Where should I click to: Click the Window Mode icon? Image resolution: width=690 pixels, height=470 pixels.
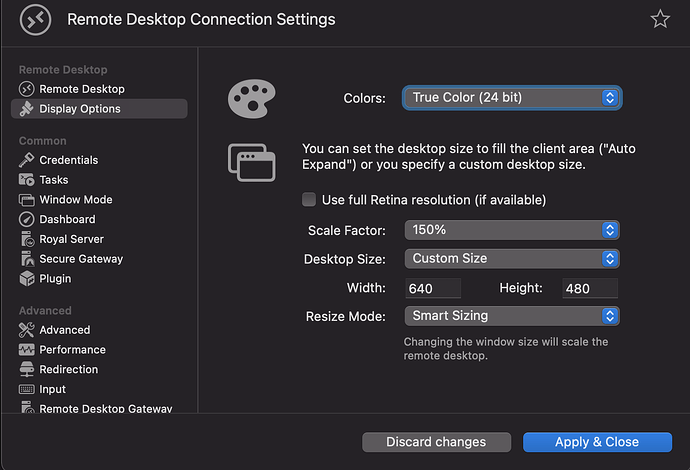(x=27, y=200)
